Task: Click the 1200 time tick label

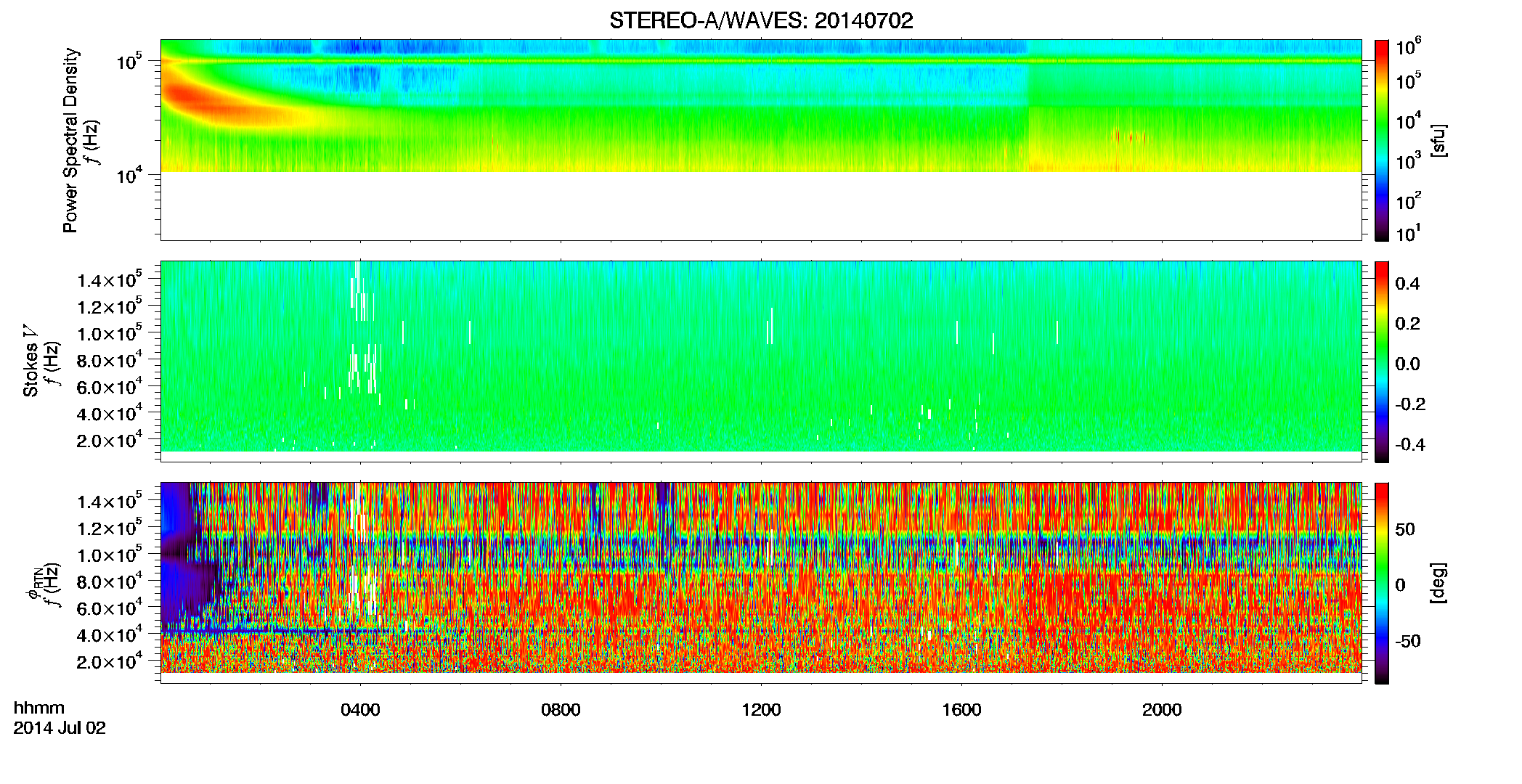Action: point(761,710)
